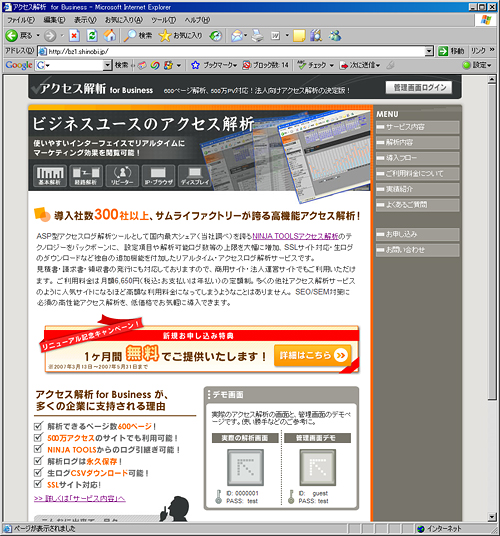This screenshot has height=536, width=500.
Task: Click the 詳細はこちら campaign button
Action: point(312,356)
